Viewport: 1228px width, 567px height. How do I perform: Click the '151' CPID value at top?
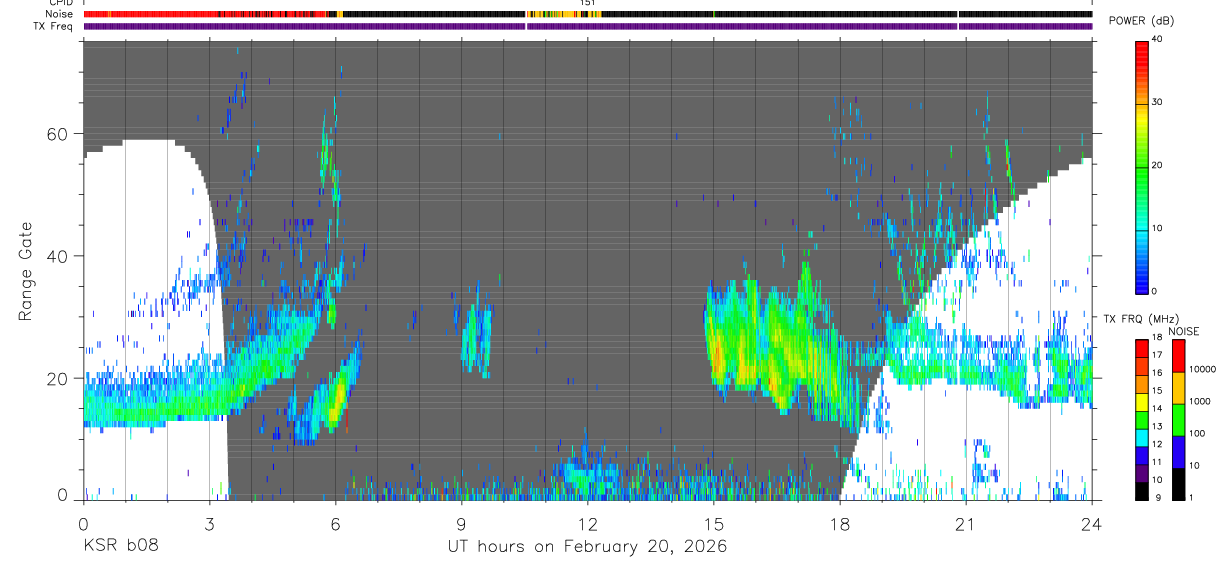(588, 3)
